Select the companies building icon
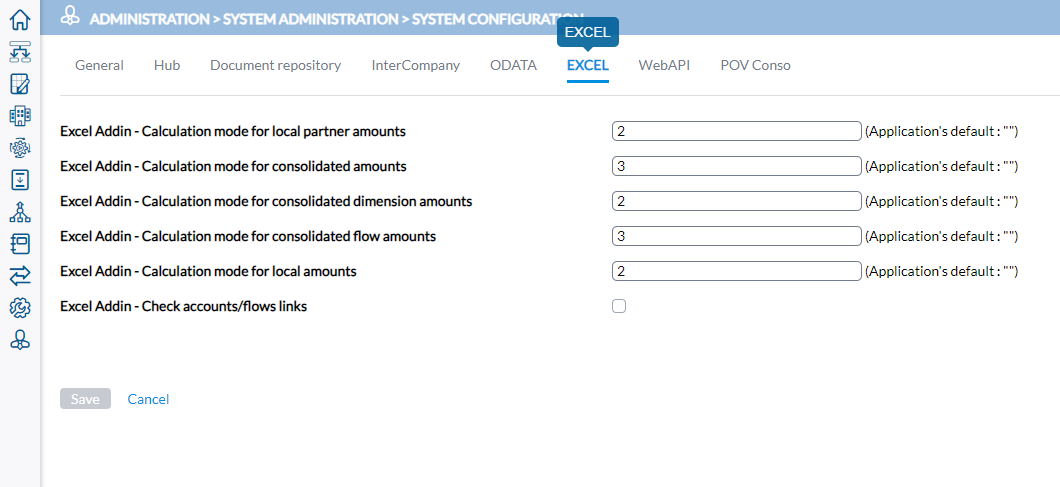Image resolution: width=1060 pixels, height=487 pixels. (20, 116)
